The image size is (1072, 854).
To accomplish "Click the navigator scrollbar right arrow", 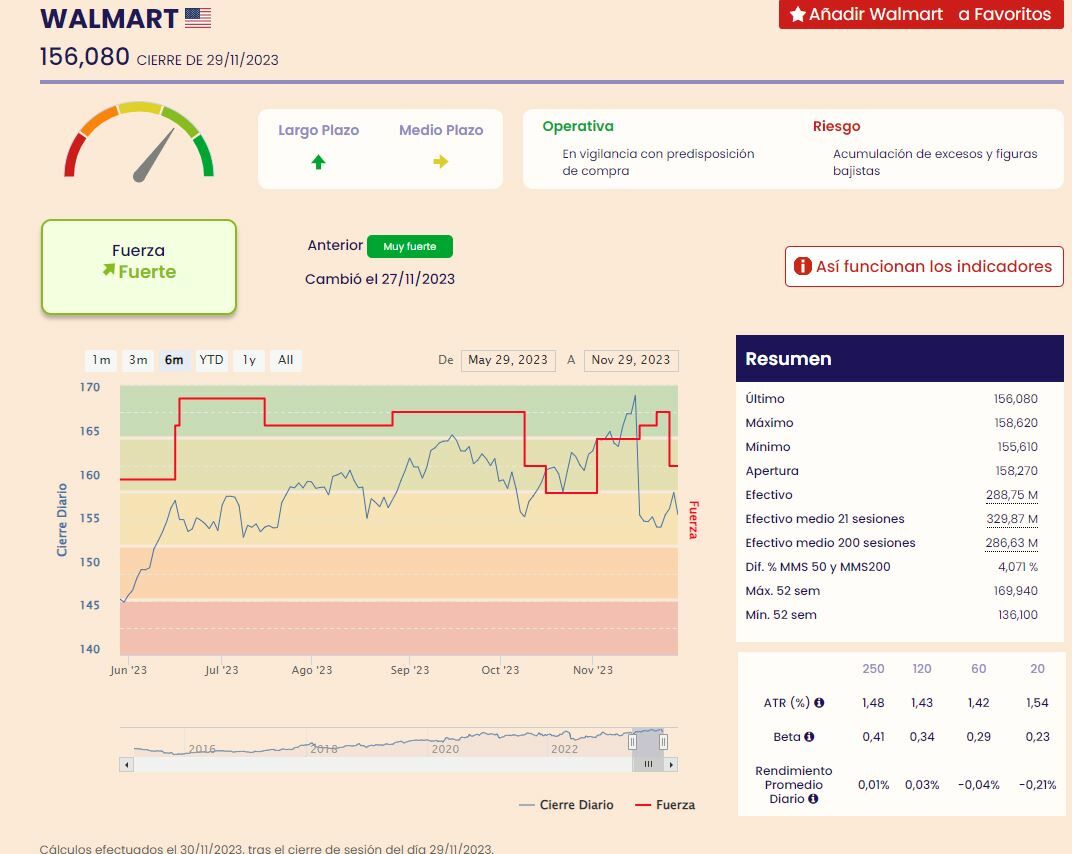I will [x=671, y=764].
